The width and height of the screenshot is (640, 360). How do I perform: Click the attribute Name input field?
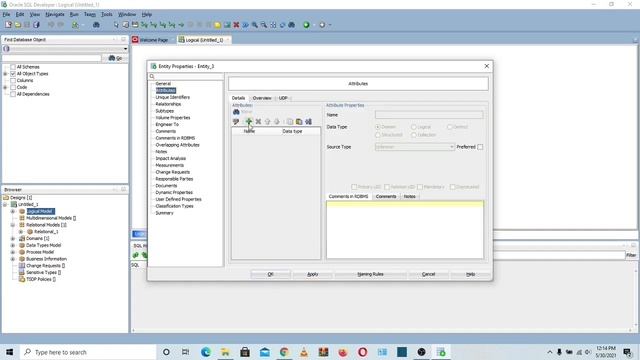429,115
